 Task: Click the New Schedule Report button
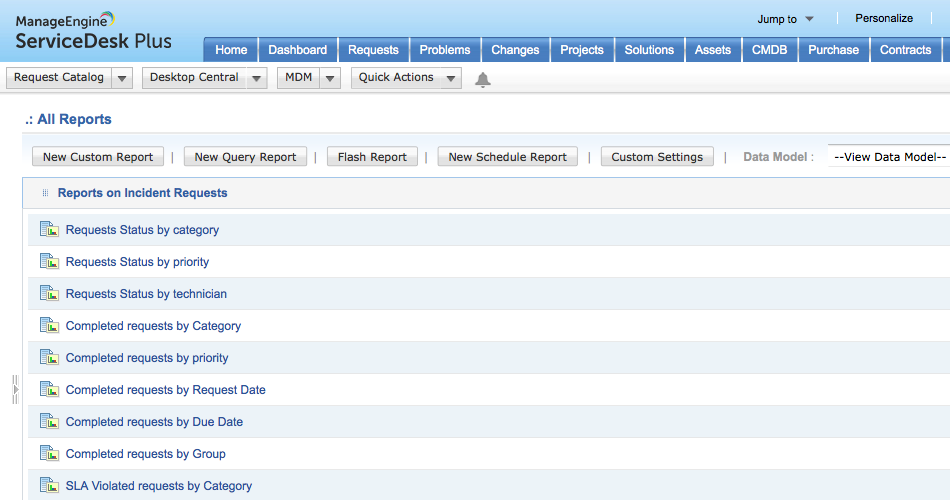coord(508,157)
